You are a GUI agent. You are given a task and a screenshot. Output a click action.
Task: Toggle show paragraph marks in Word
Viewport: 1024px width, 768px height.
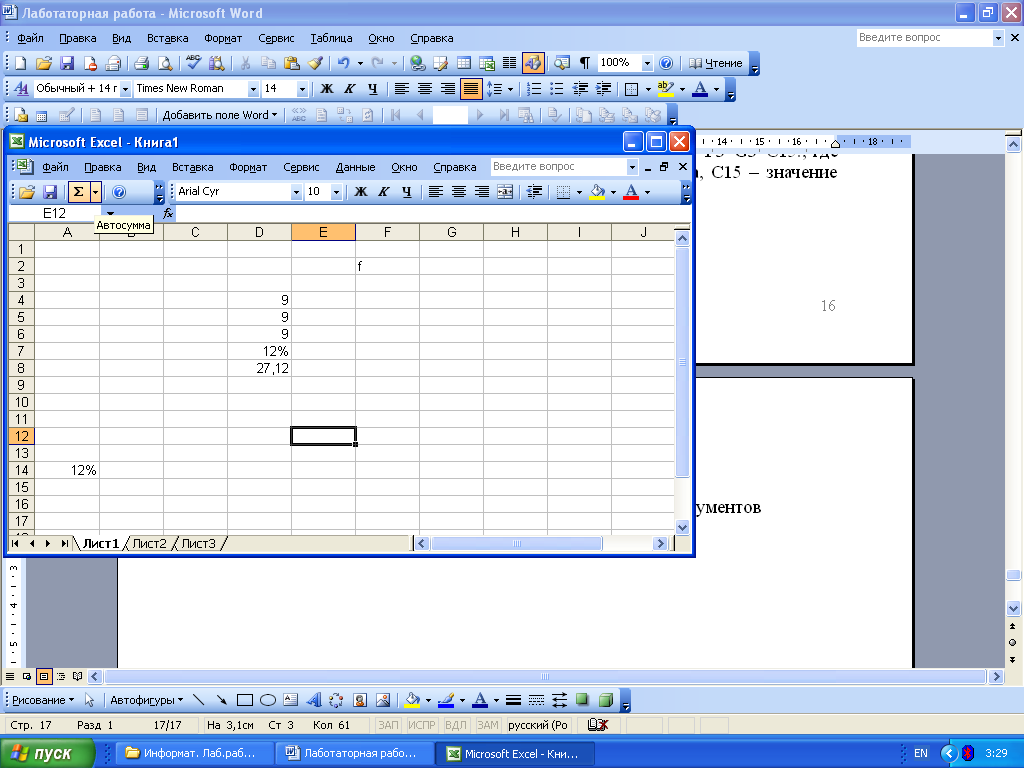(584, 63)
